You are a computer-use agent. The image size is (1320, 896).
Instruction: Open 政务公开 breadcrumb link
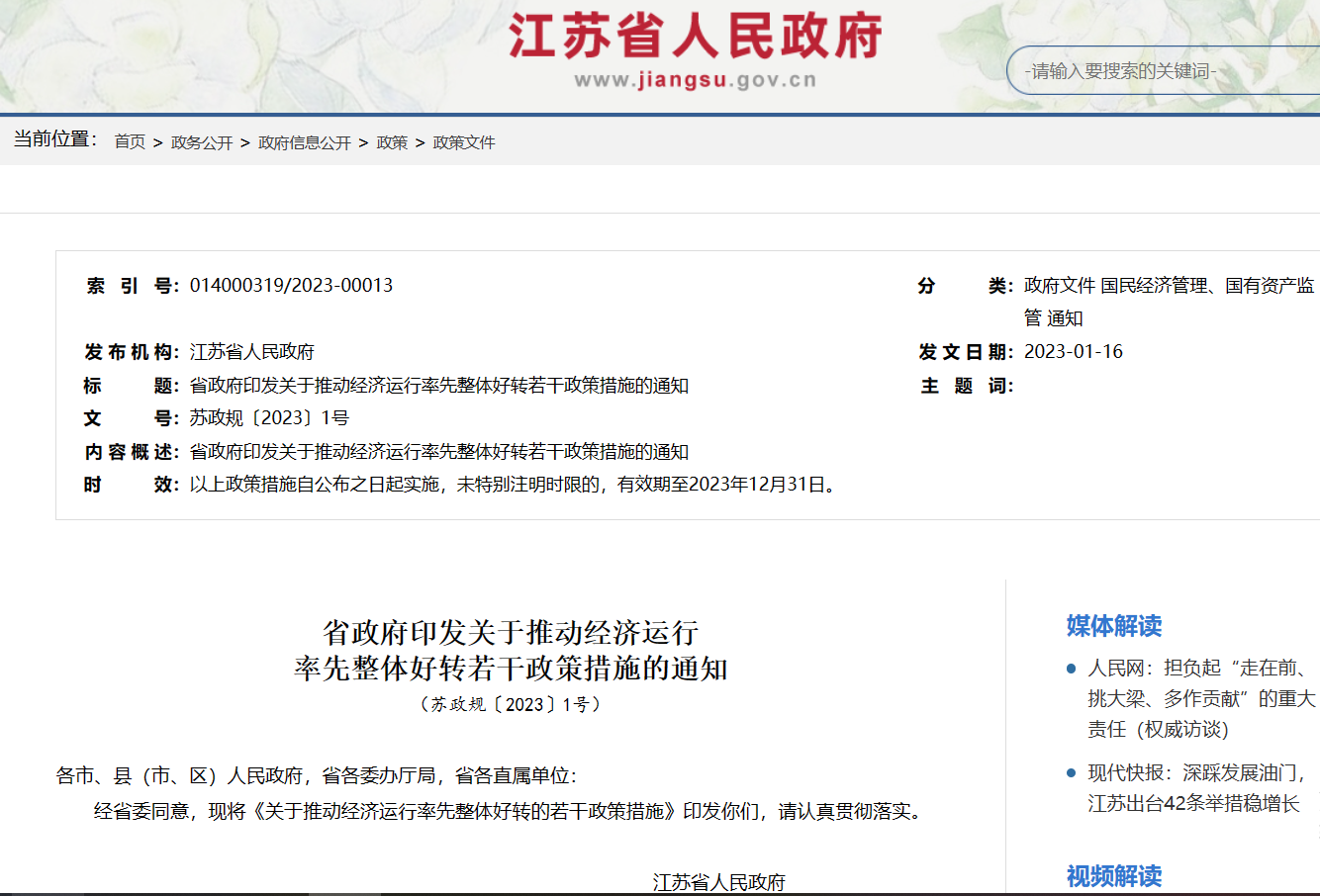202,142
